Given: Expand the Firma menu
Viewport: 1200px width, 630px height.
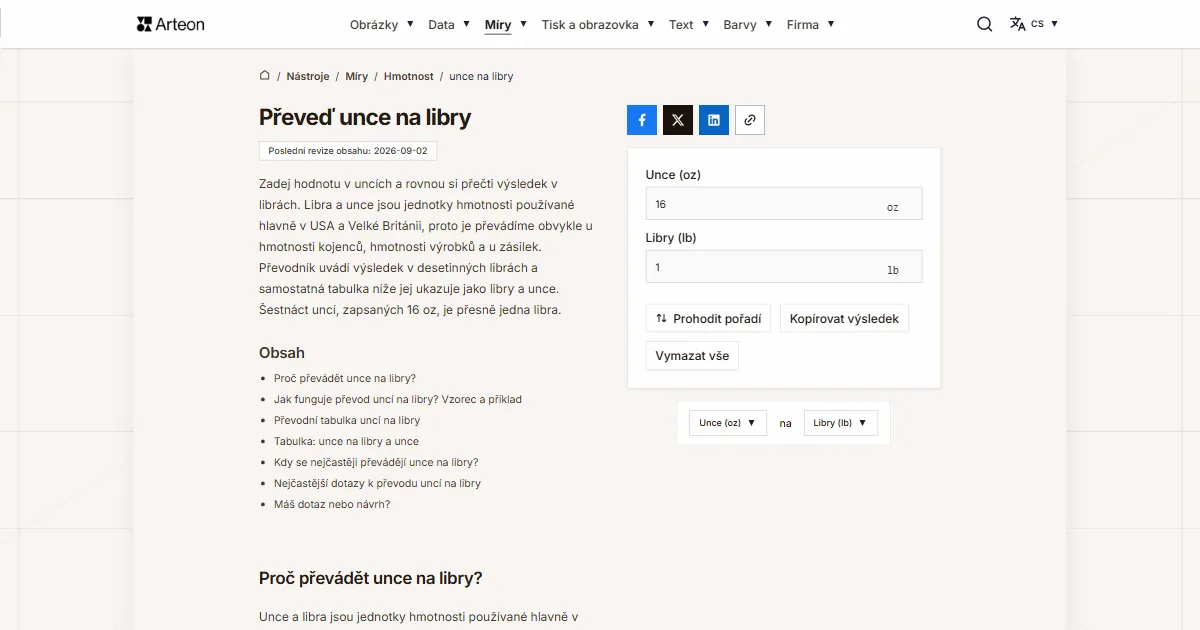Looking at the screenshot, I should coord(811,25).
